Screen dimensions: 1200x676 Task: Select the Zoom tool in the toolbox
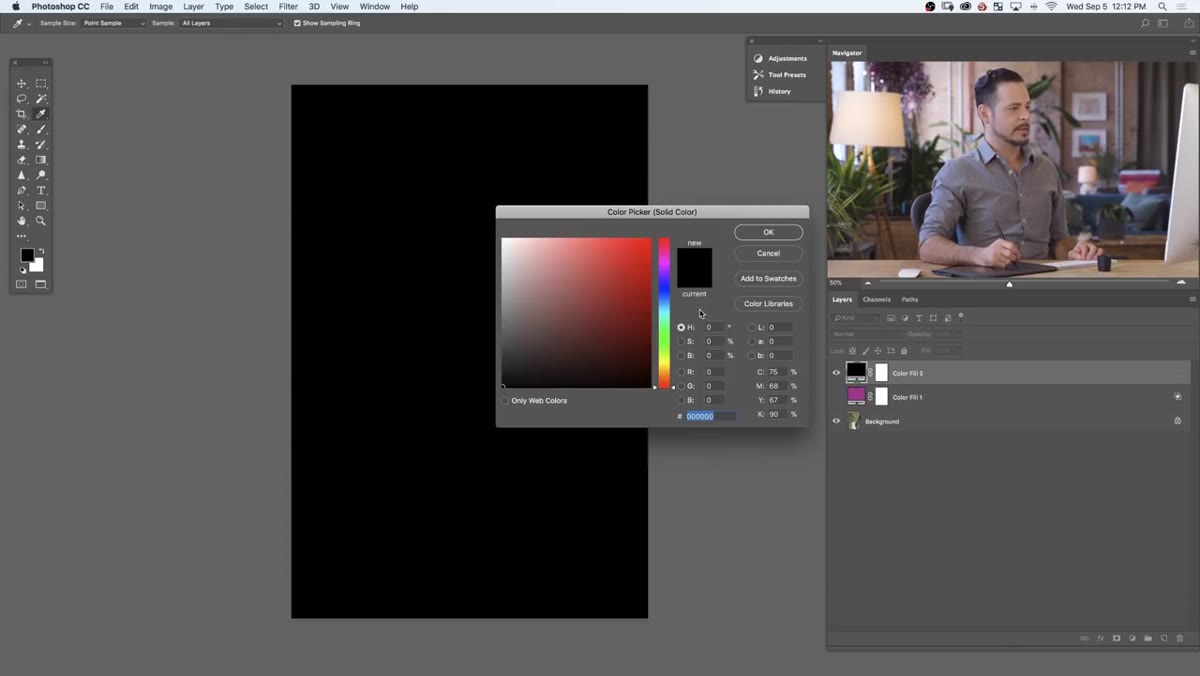point(41,221)
